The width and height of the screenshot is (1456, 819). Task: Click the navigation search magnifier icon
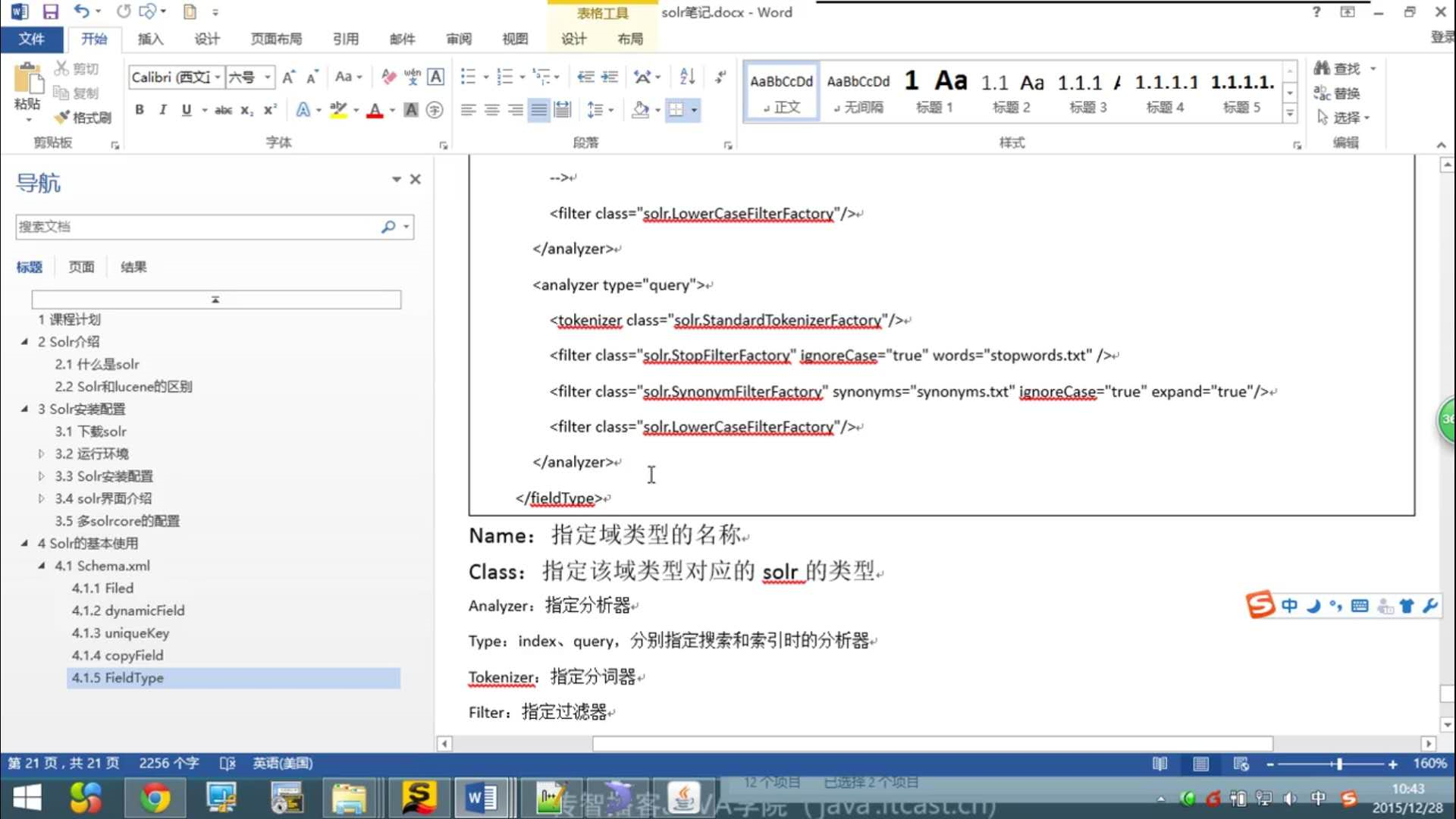coord(388,227)
